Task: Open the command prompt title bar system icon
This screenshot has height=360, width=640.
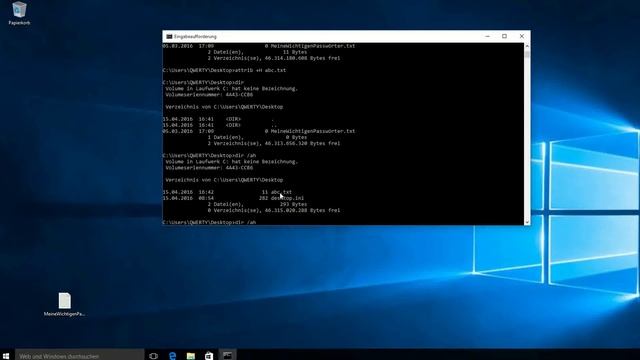Action: click(169, 36)
